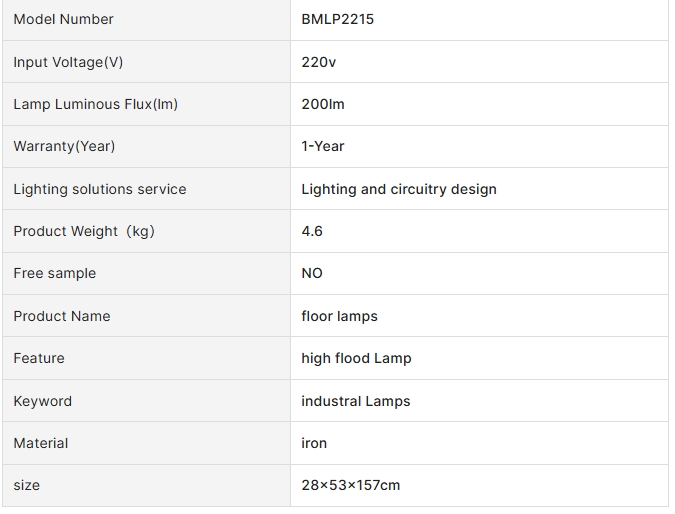Click the size row label
Viewport: 675px width, 514px height.
pyautogui.click(x=27, y=486)
